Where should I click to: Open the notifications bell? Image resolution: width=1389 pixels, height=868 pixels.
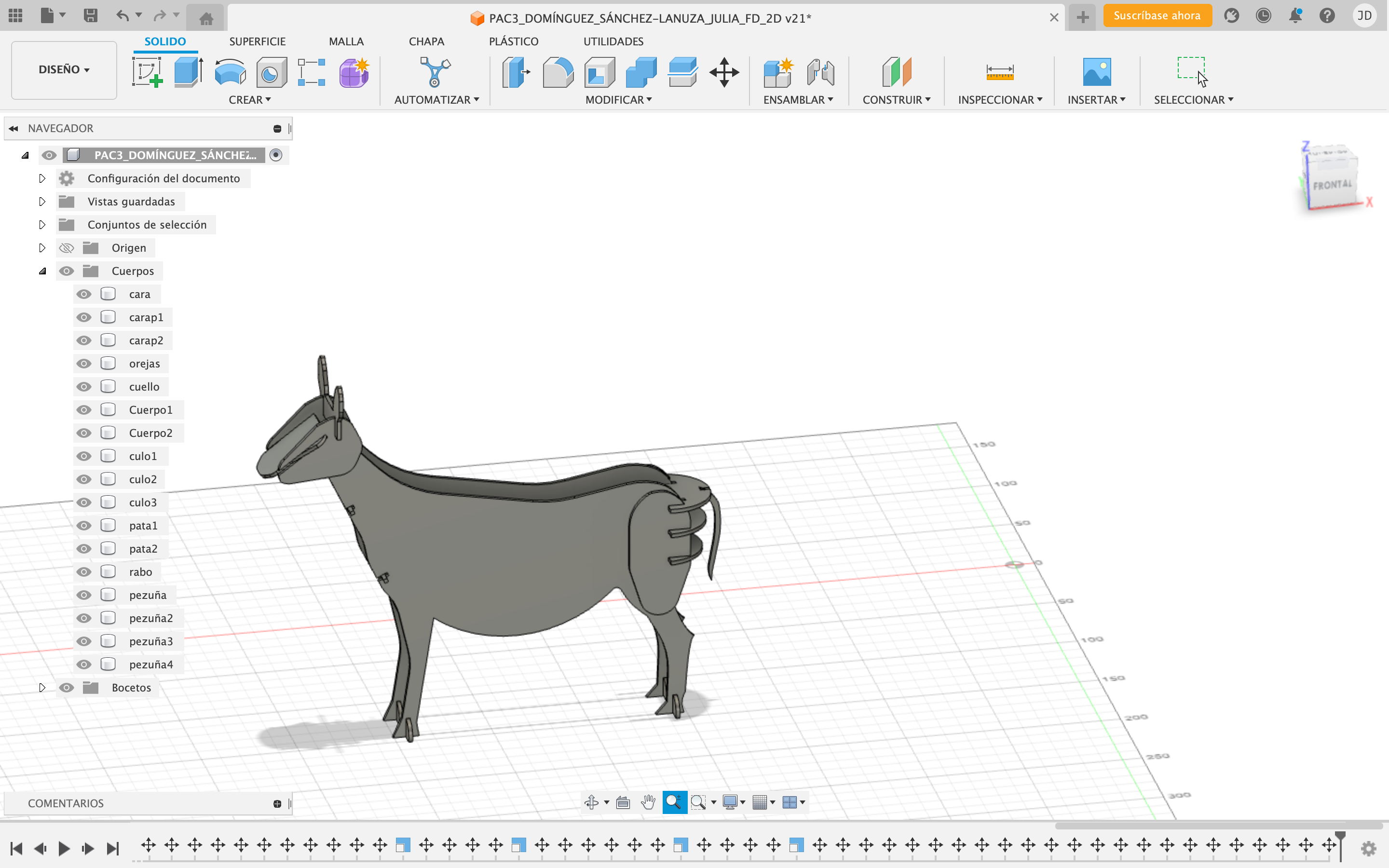tap(1295, 15)
